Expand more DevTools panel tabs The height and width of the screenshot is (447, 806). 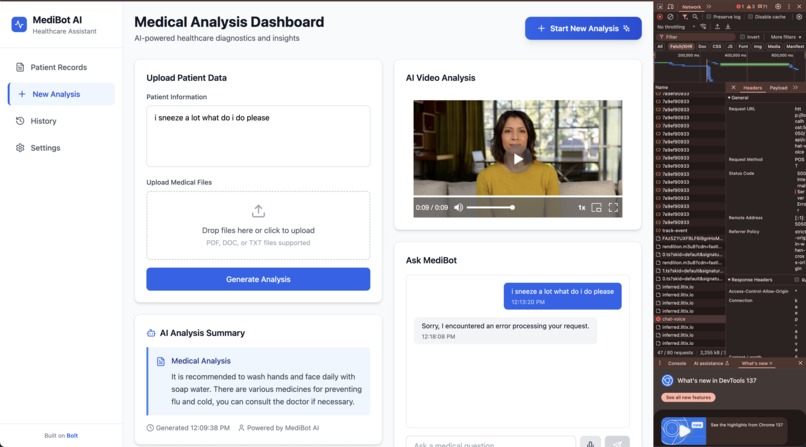[709, 7]
